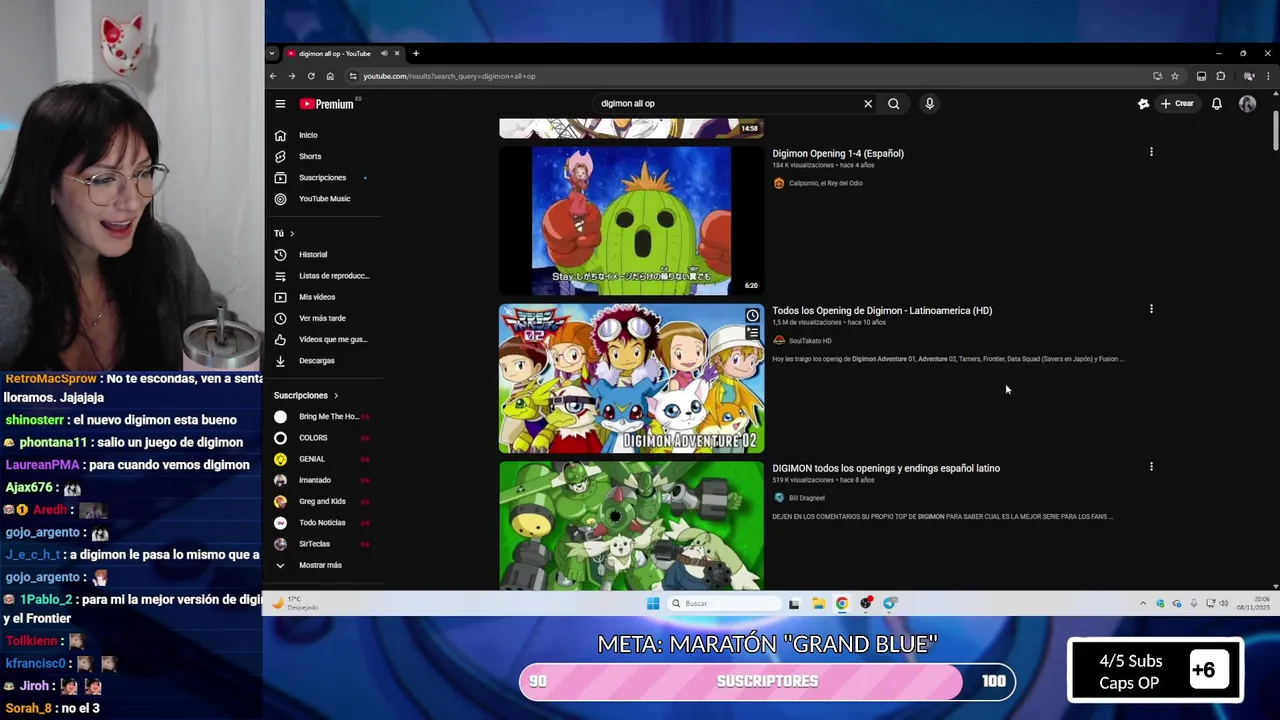The image size is (1280, 720).
Task: Play the Digimon Adventure 02 thumbnail
Action: (631, 378)
